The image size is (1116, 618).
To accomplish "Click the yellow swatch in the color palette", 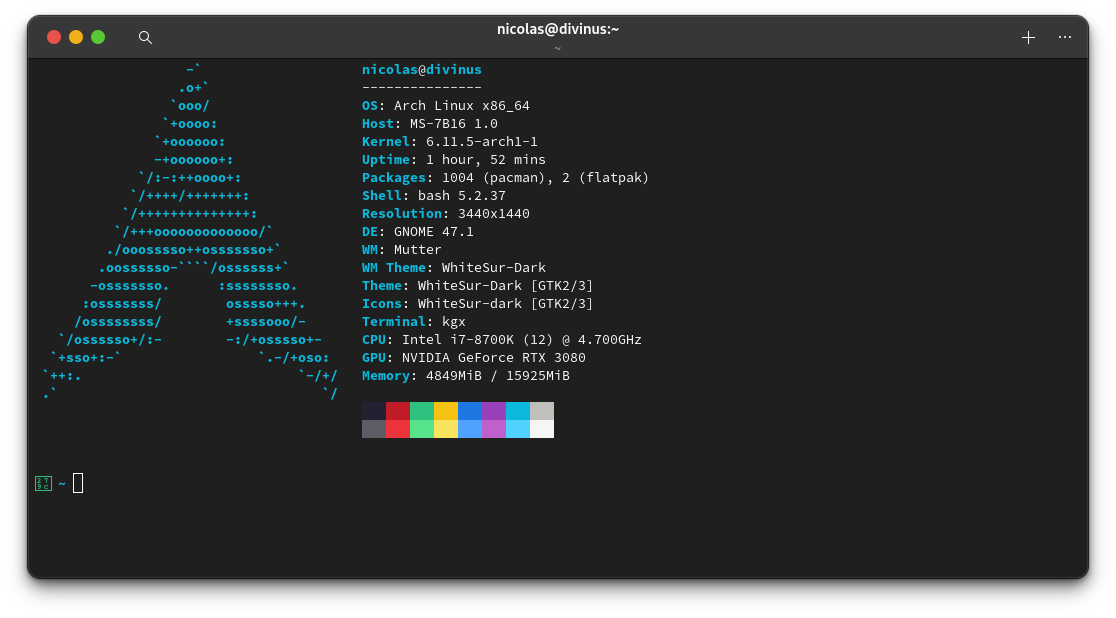I will [x=446, y=420].
